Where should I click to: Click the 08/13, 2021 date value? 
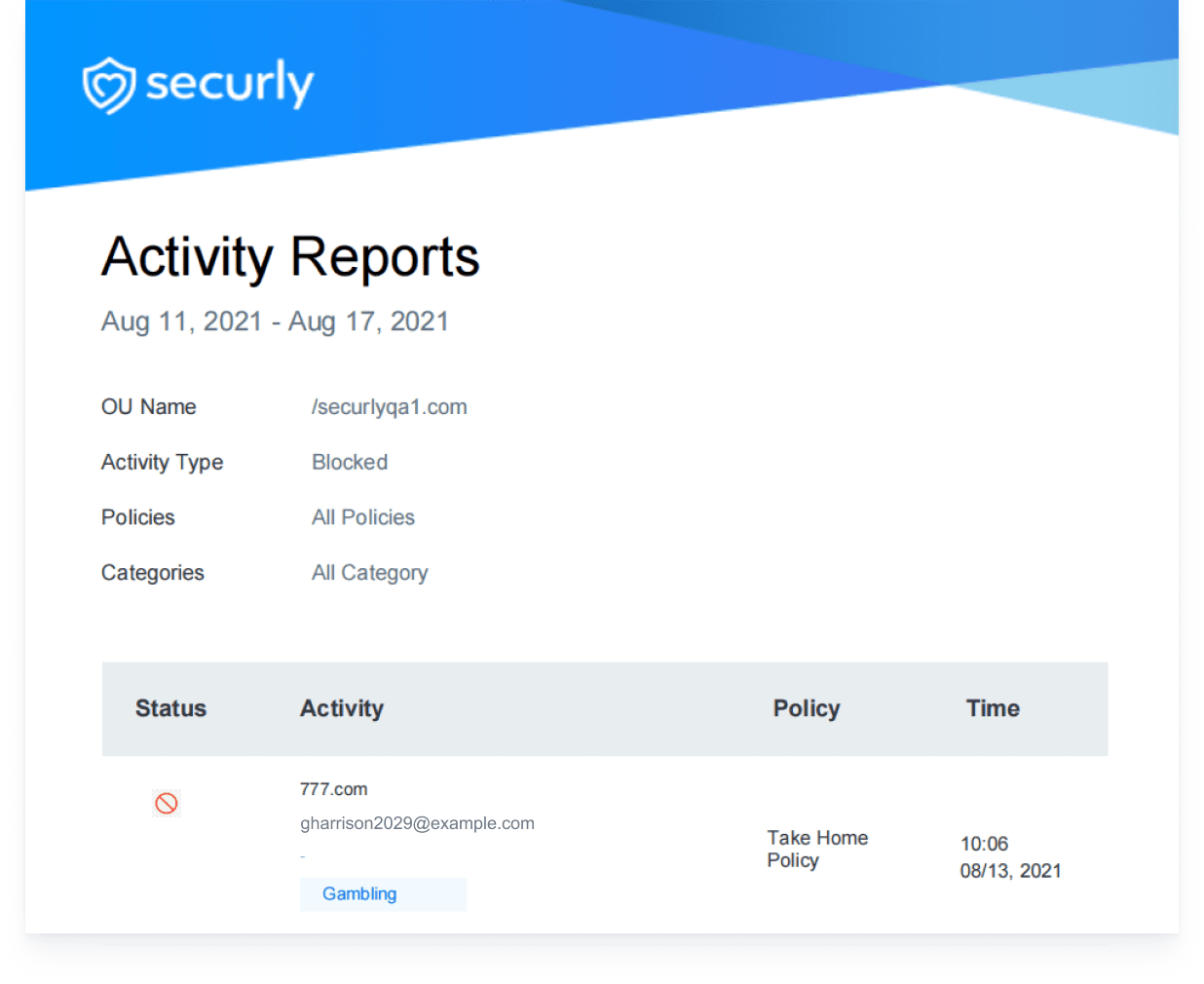coord(1010,871)
